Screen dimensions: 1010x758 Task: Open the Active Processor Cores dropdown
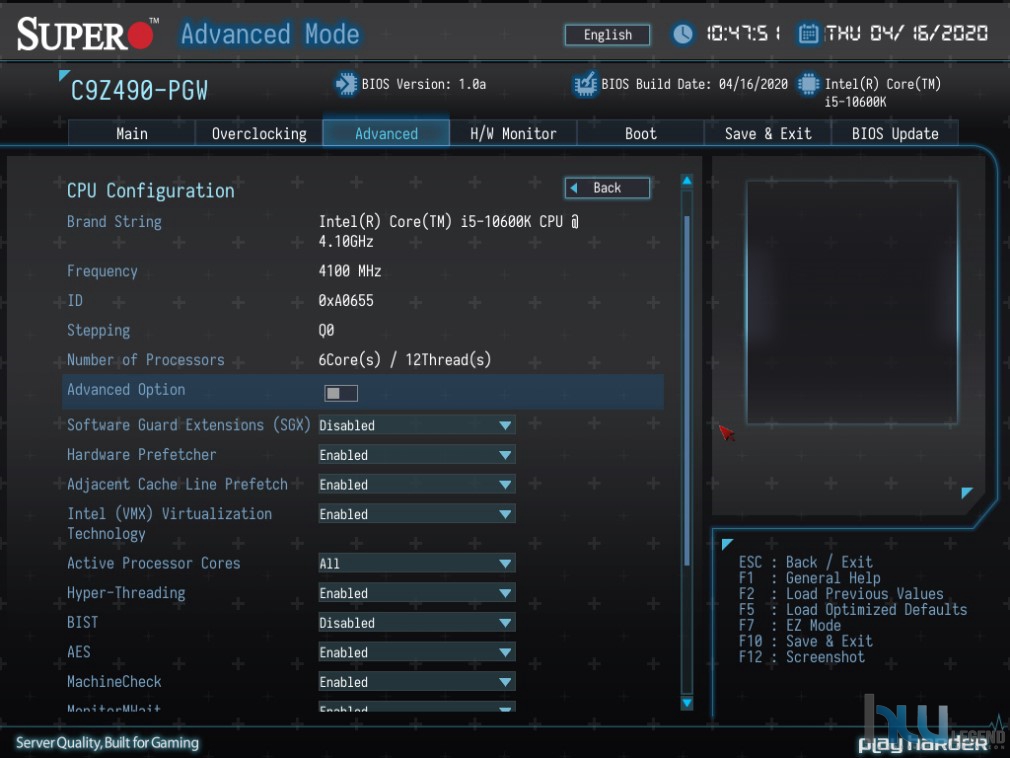(417, 564)
